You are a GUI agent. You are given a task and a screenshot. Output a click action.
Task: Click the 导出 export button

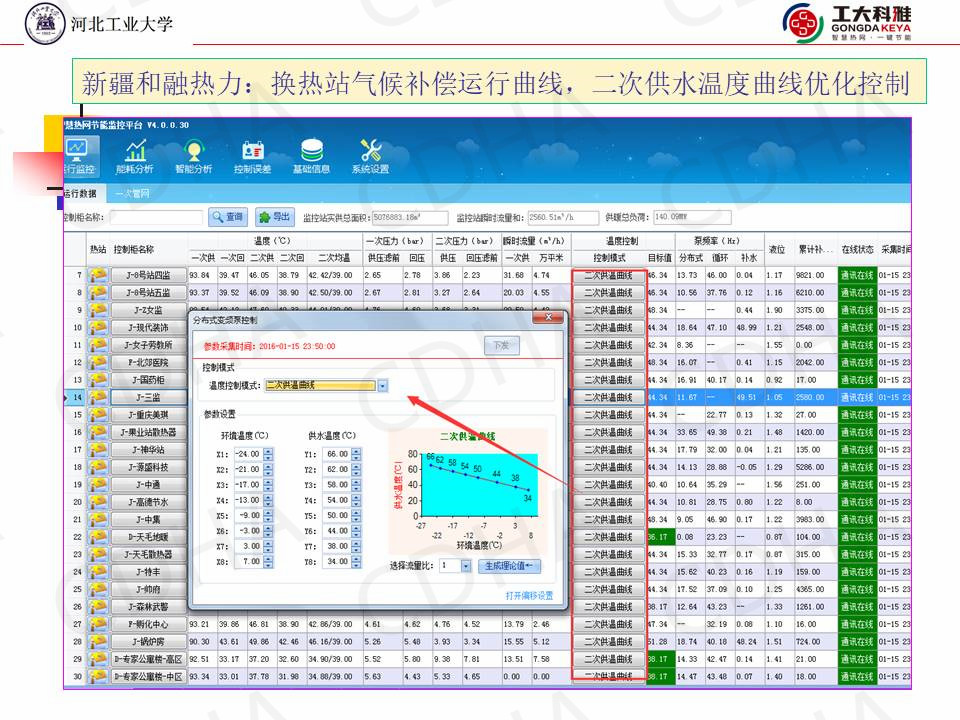point(275,217)
